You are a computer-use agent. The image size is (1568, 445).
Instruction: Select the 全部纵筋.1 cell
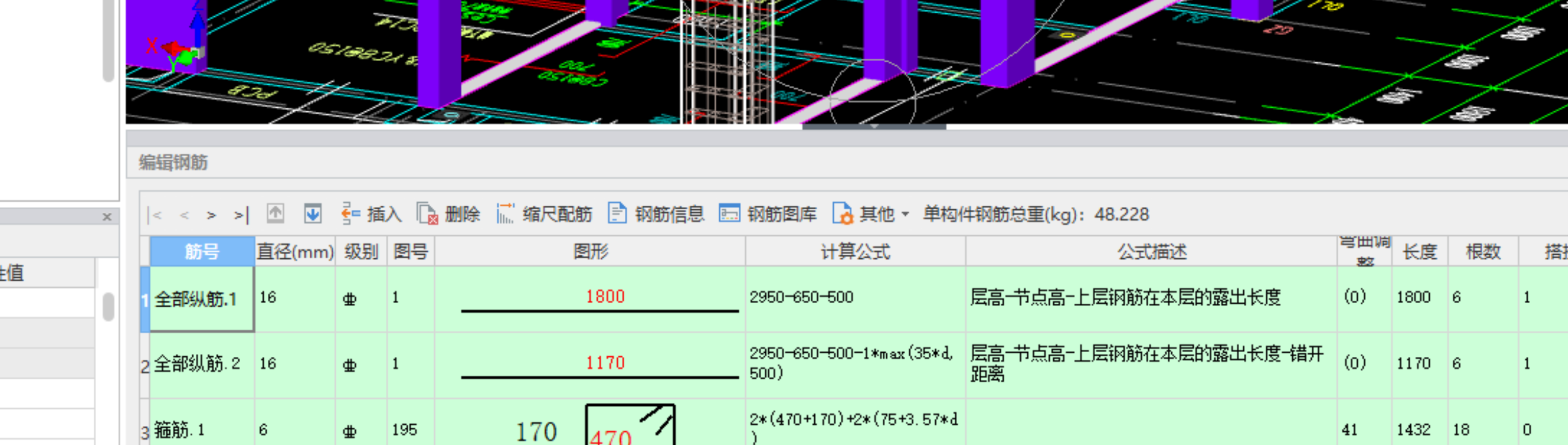point(202,299)
